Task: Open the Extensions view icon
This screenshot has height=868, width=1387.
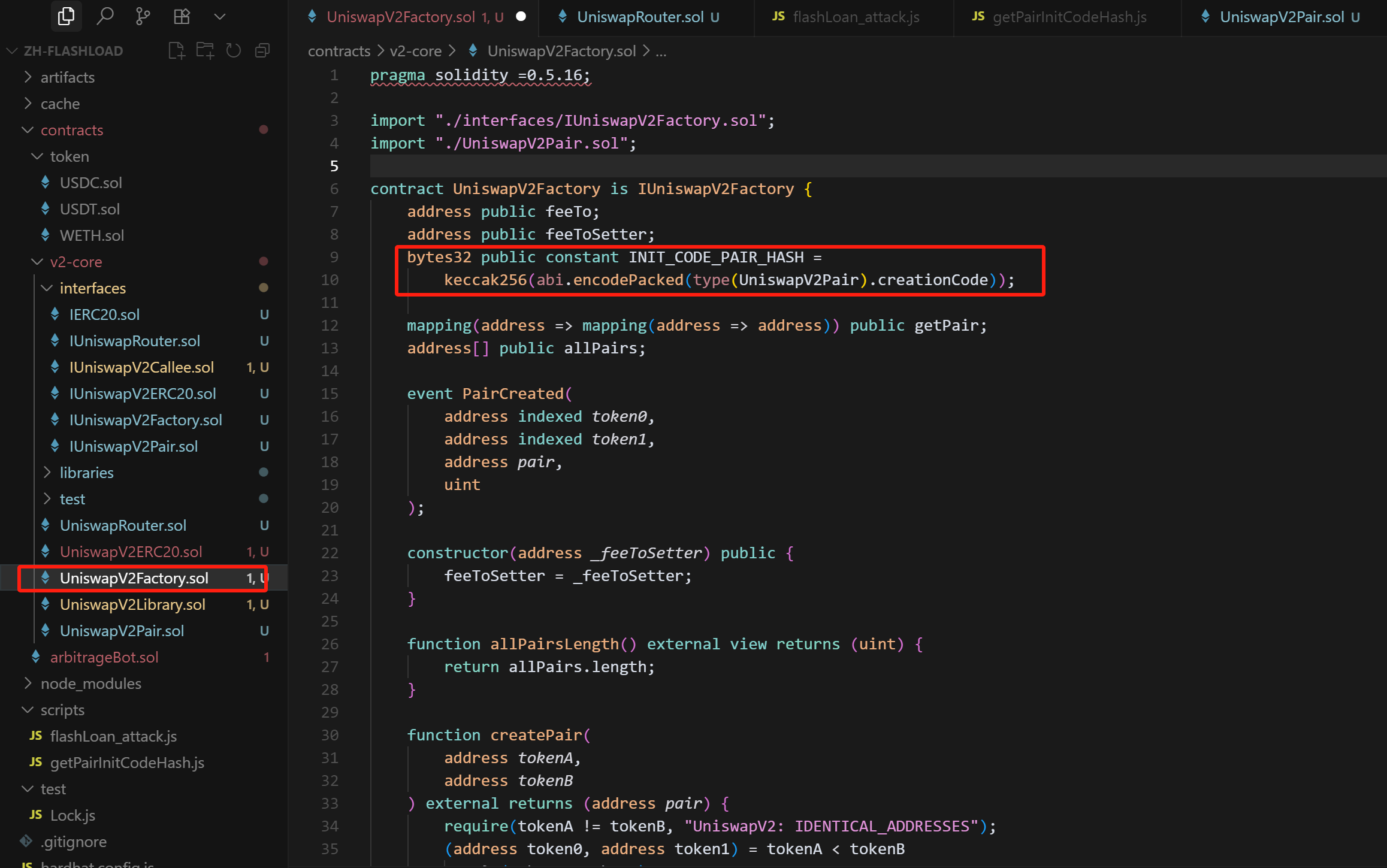Action: [x=182, y=16]
